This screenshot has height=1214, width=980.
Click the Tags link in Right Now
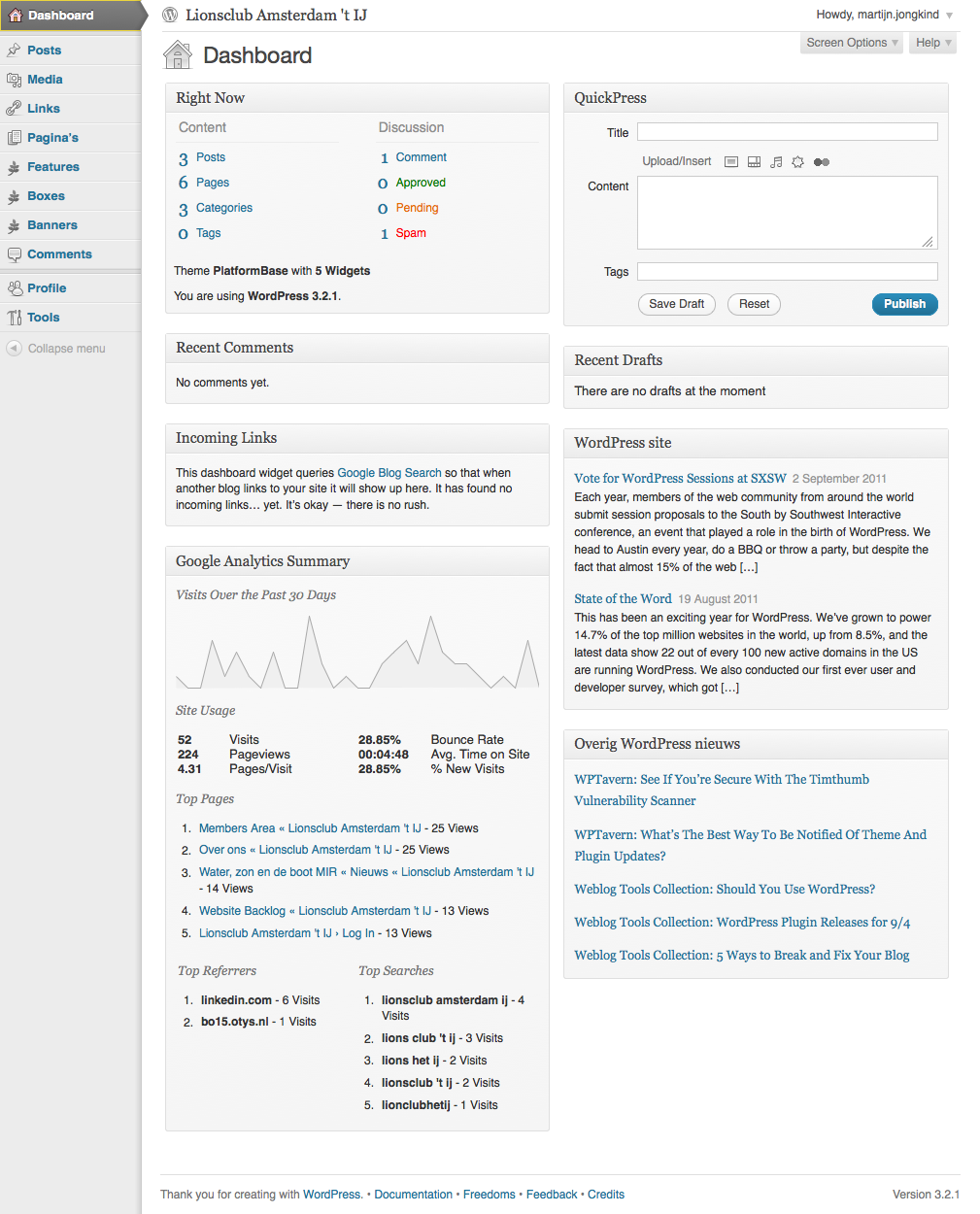click(x=208, y=233)
